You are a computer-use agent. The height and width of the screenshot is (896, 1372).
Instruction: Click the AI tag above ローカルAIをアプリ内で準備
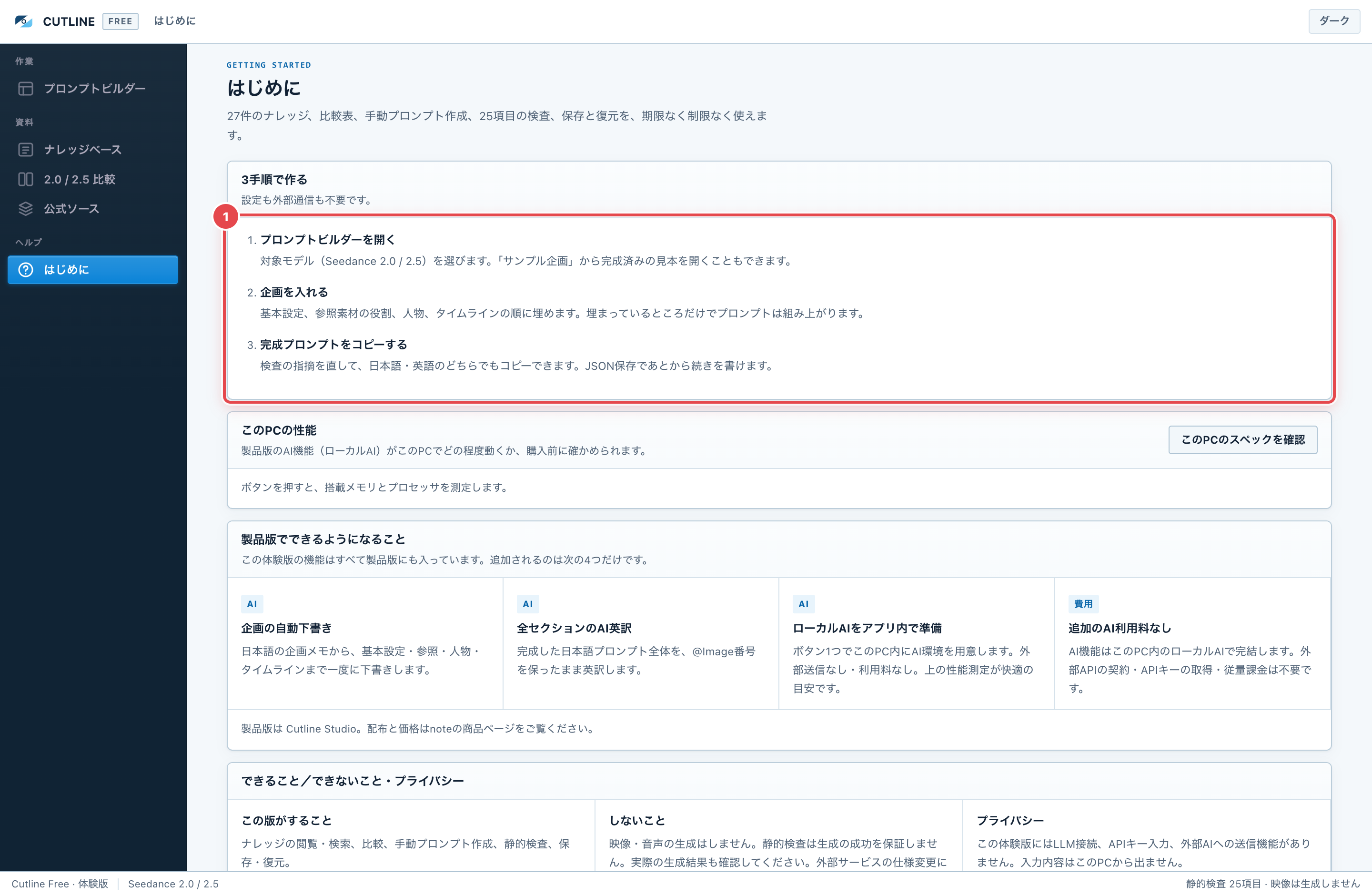(804, 604)
